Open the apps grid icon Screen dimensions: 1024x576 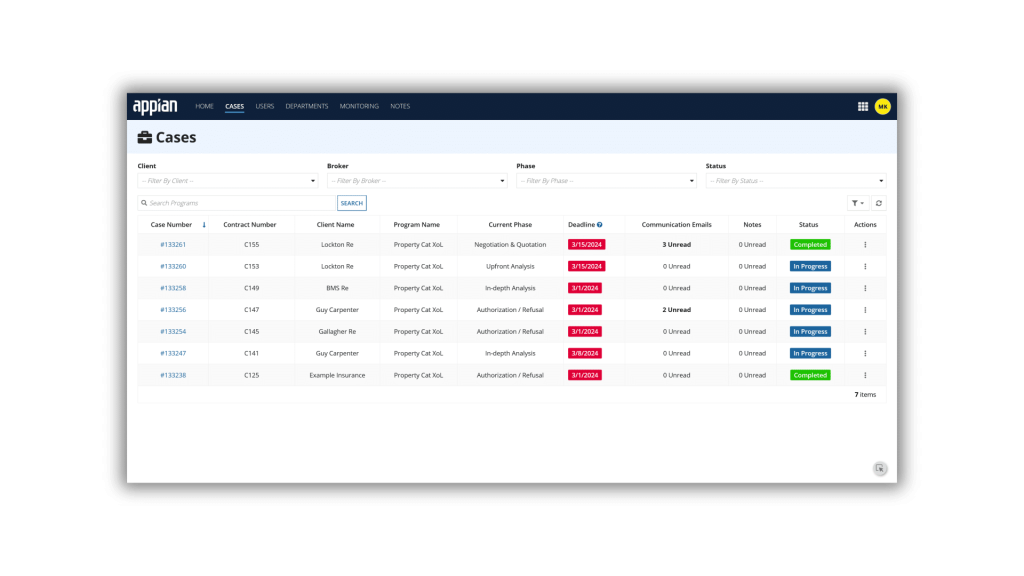coord(861,105)
